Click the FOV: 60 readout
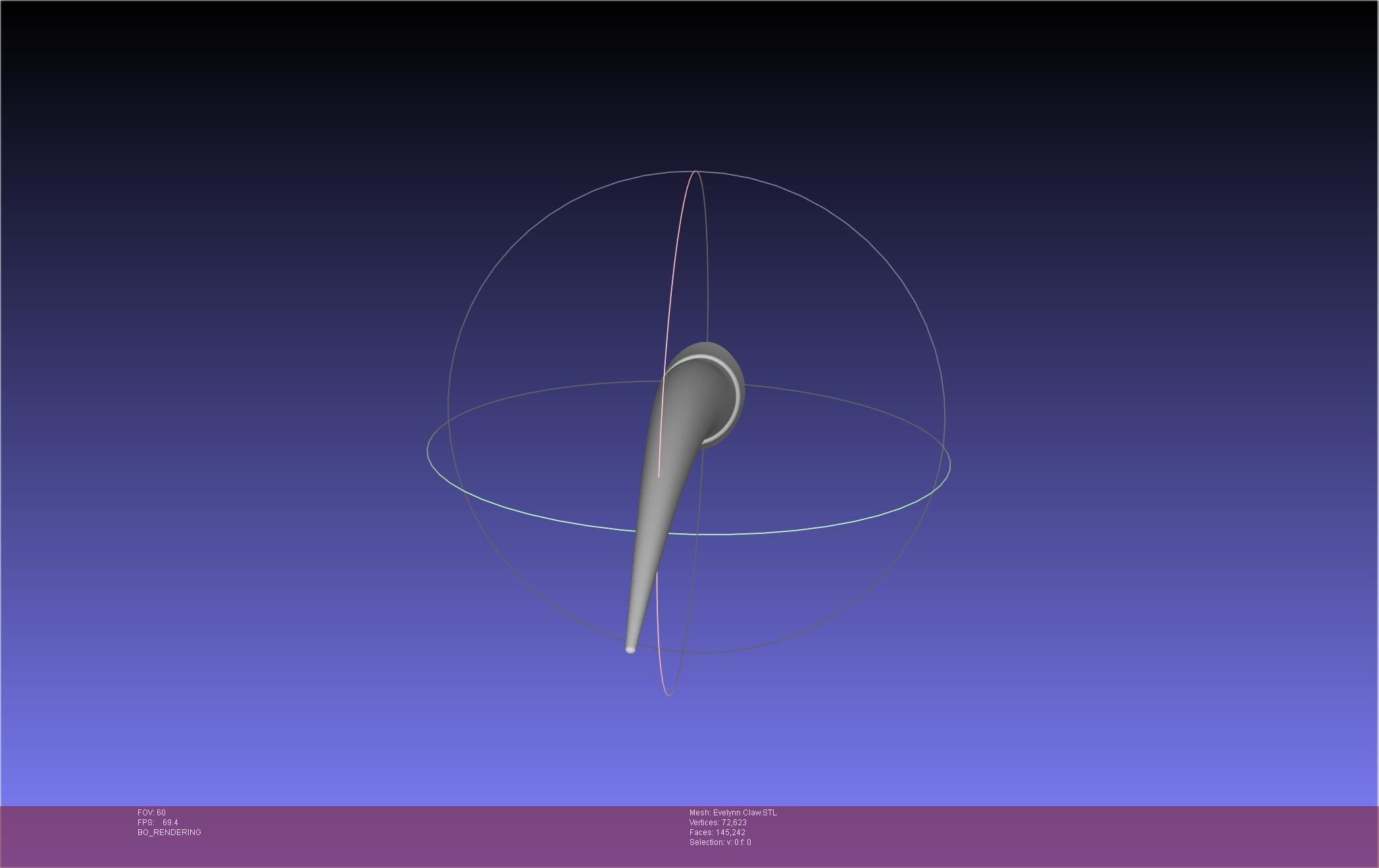1379x868 pixels. [151, 813]
